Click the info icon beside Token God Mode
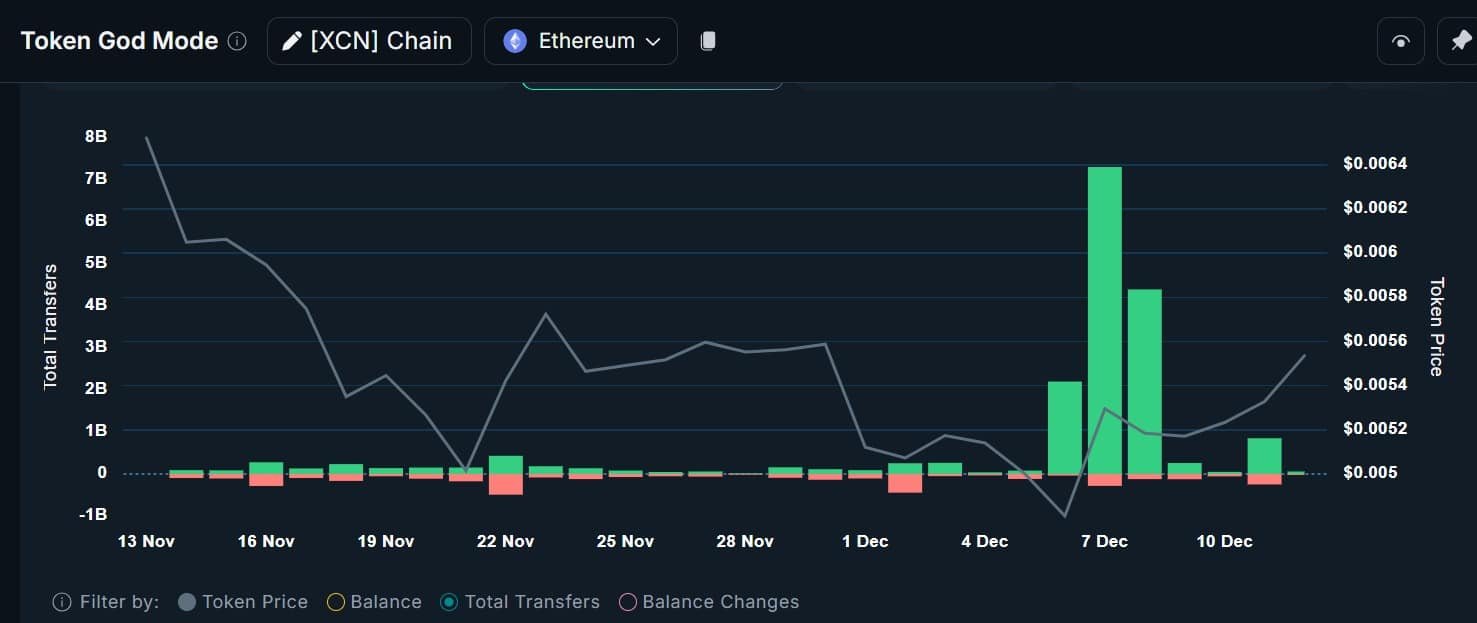 237,41
